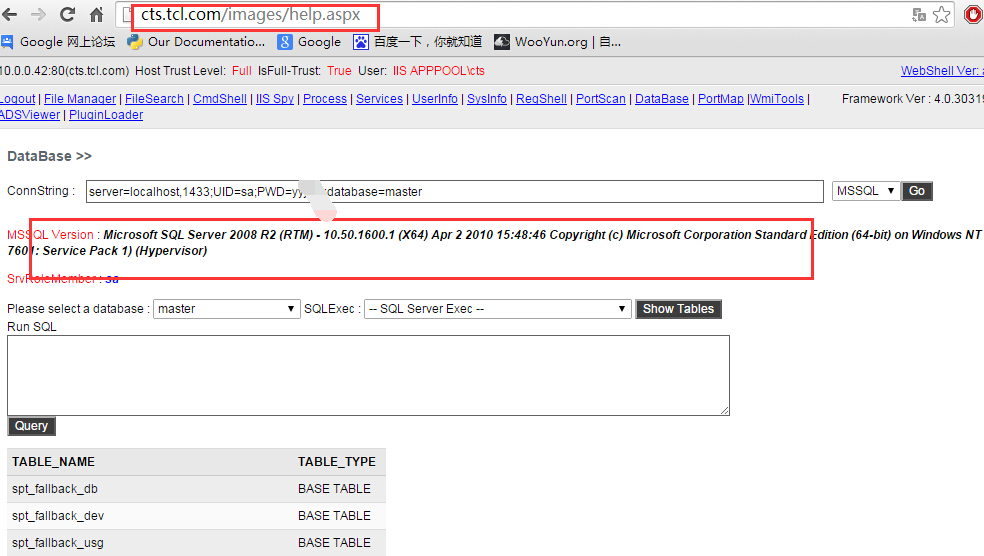984x556 pixels.
Task: Click in the ConnString field
Action: (x=454, y=191)
